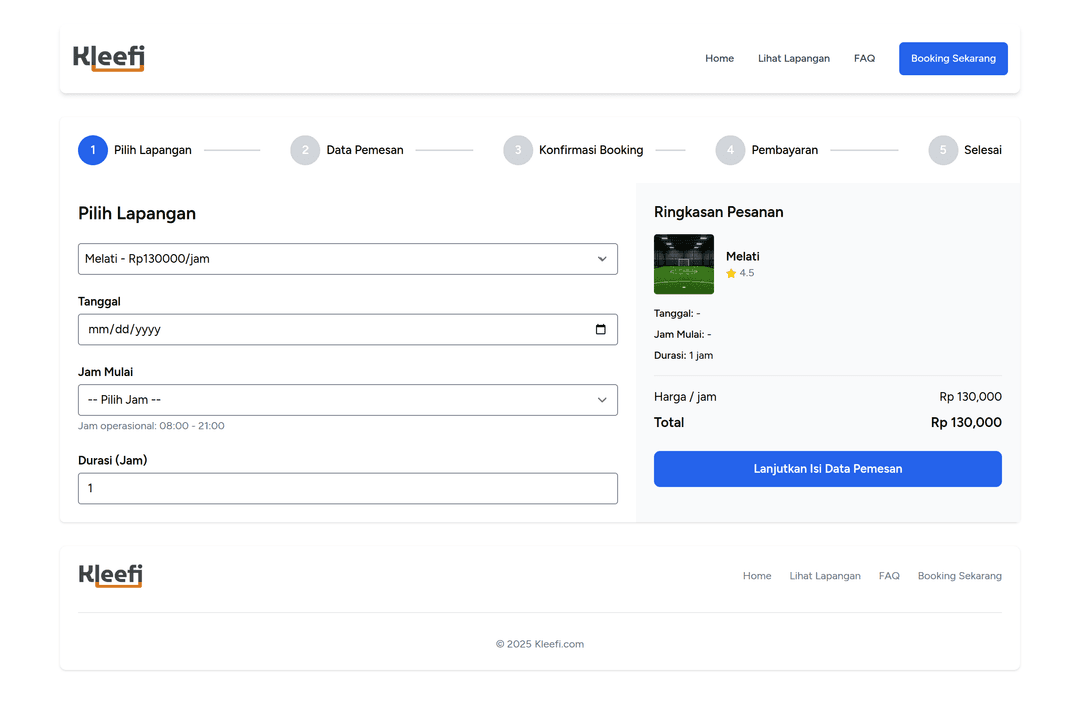Viewport: 1080px width, 713px height.
Task: Click the Total Rp 130,000 amount
Action: [966, 423]
